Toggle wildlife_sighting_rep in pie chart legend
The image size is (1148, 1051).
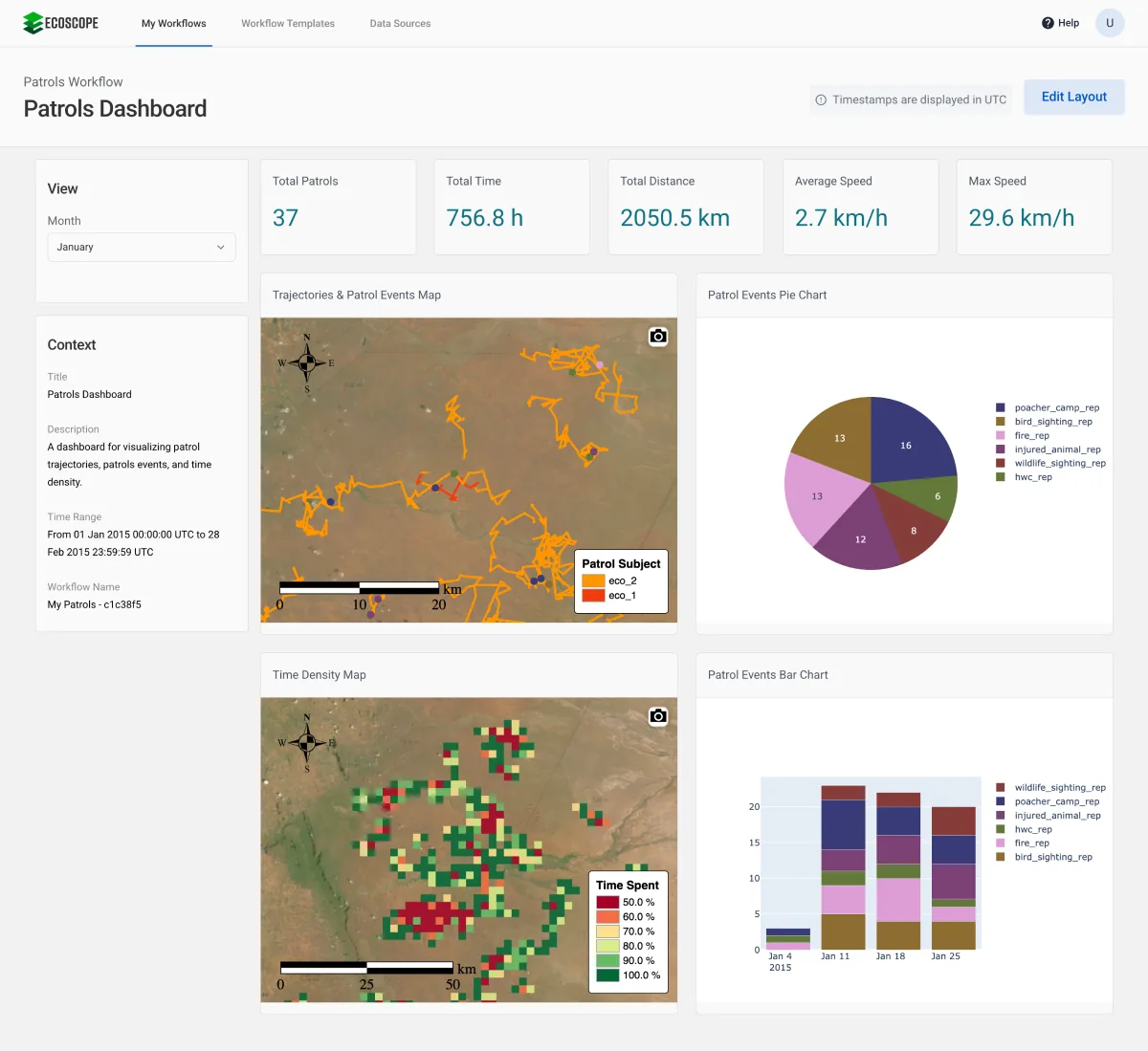pyautogui.click(x=1050, y=463)
